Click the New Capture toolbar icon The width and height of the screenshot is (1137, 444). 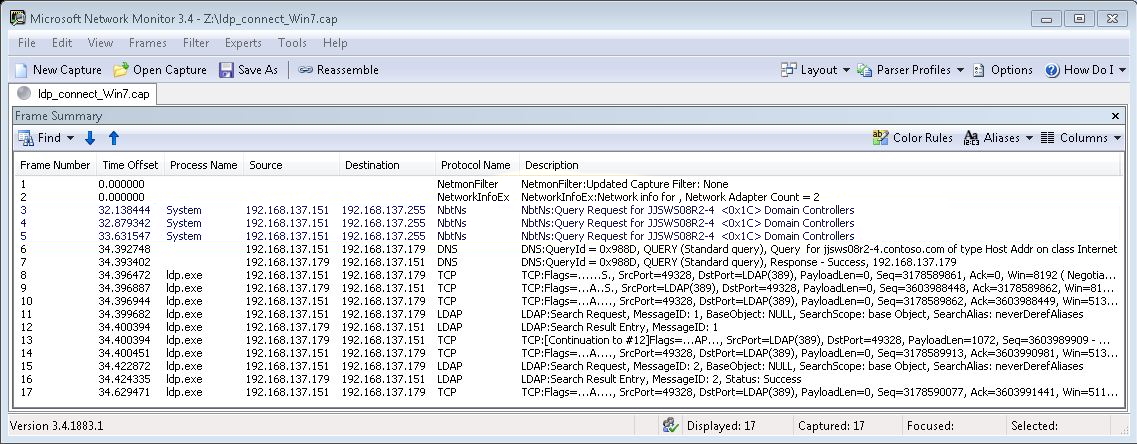click(x=21, y=70)
